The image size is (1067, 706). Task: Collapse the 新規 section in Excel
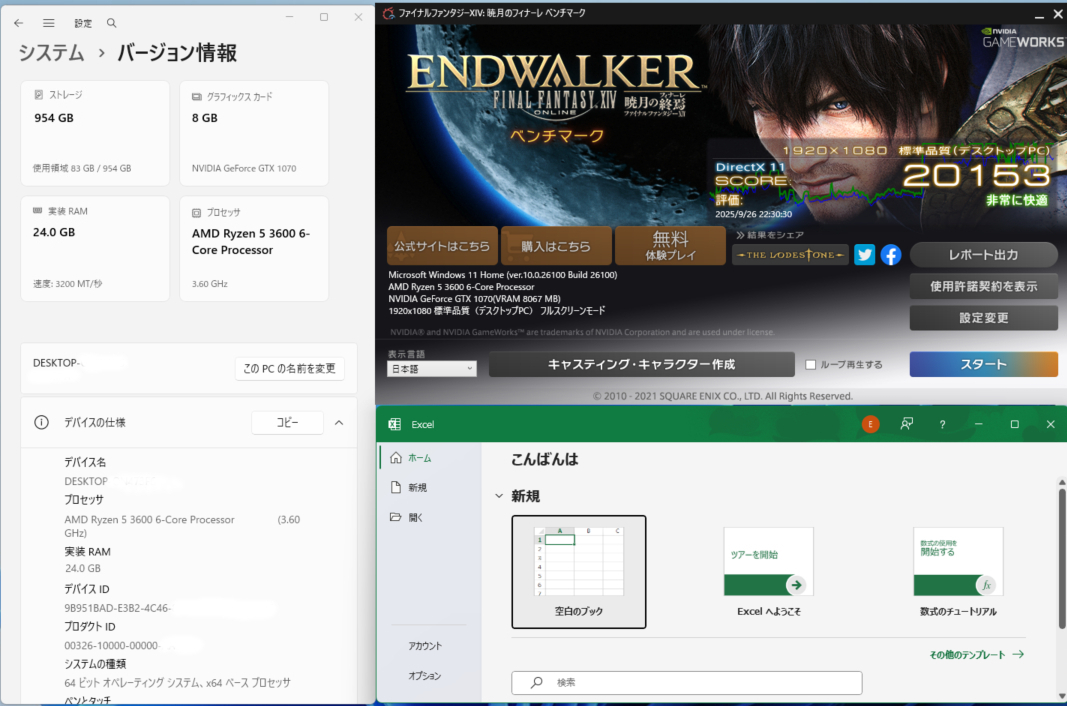[x=499, y=496]
